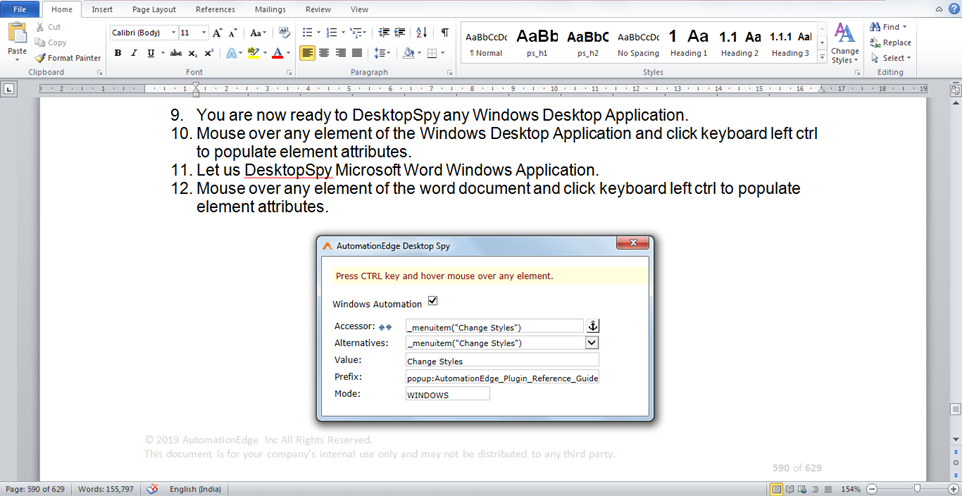
Task: Click the zoom slider handle
Action: (916, 489)
